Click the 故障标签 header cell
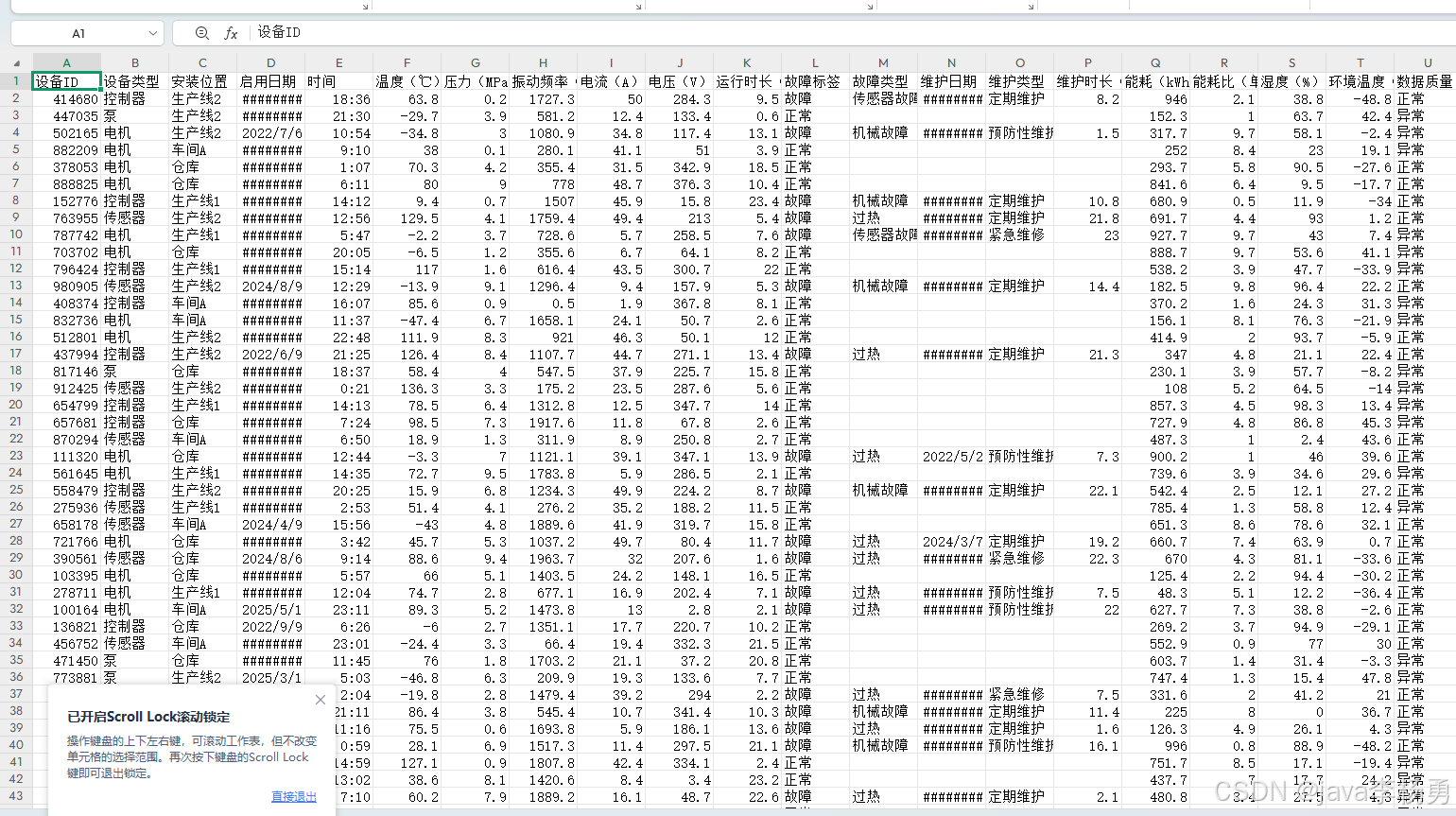This screenshot has height=816, width=1456. [815, 81]
